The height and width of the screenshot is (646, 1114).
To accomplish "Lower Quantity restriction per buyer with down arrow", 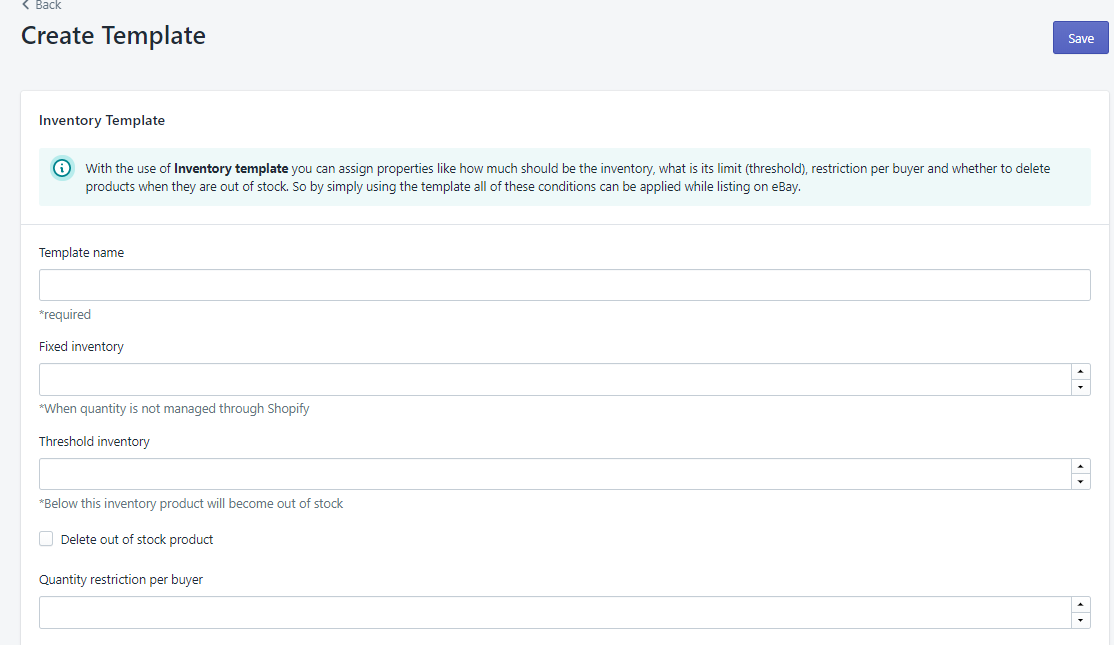I will [1080, 621].
